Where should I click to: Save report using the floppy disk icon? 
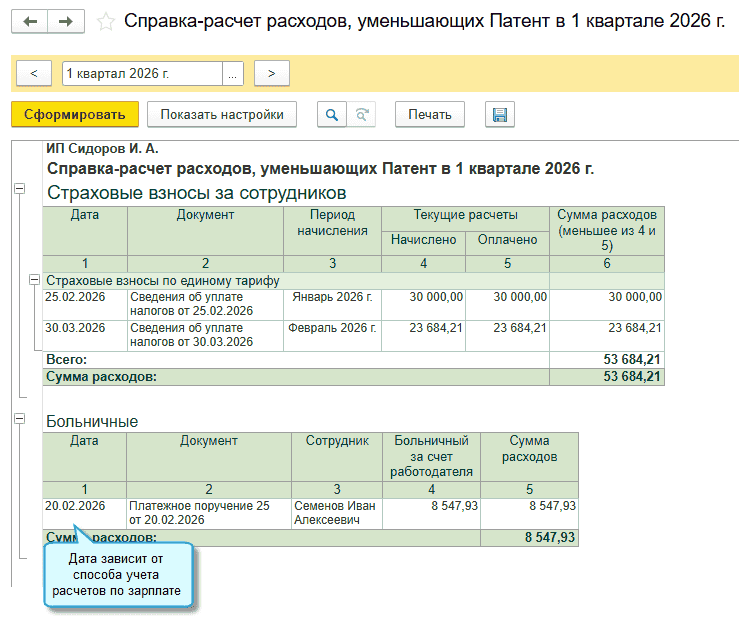pyautogui.click(x=499, y=114)
